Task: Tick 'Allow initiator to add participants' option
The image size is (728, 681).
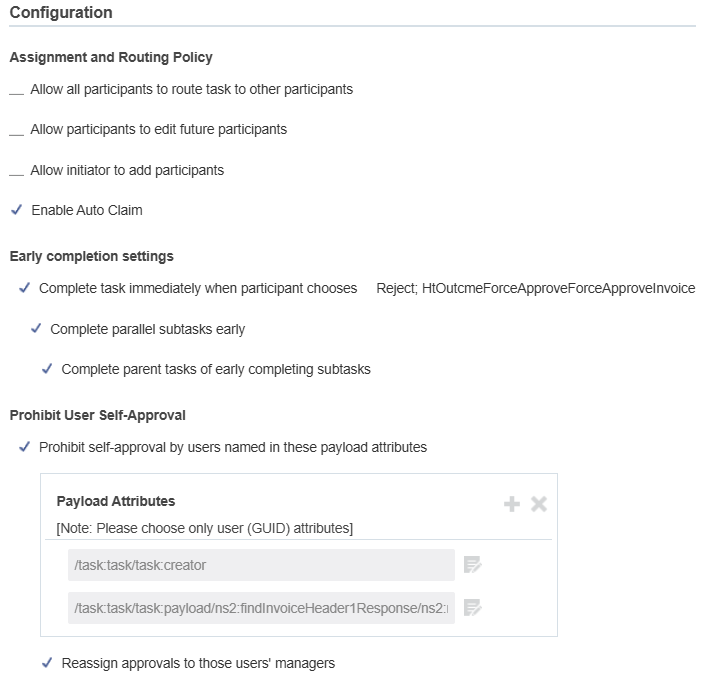Action: pyautogui.click(x=16, y=171)
